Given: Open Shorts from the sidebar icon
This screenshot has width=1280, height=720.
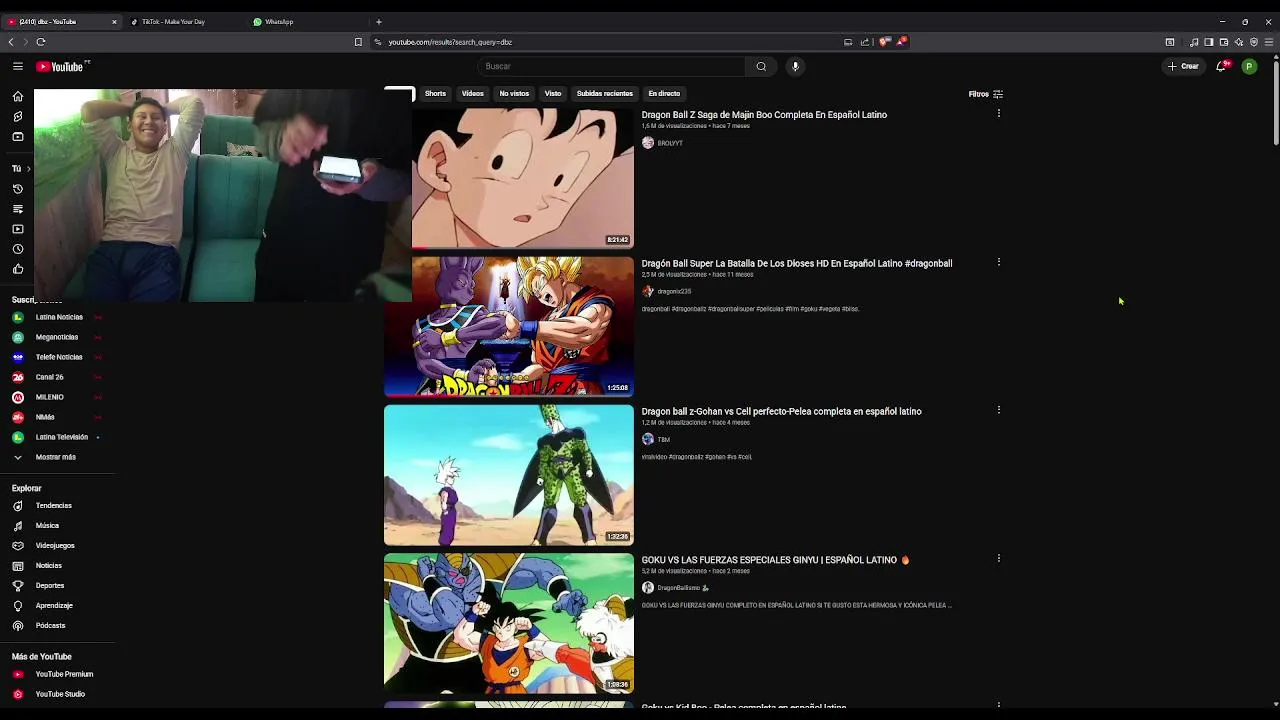Looking at the screenshot, I should [x=18, y=116].
